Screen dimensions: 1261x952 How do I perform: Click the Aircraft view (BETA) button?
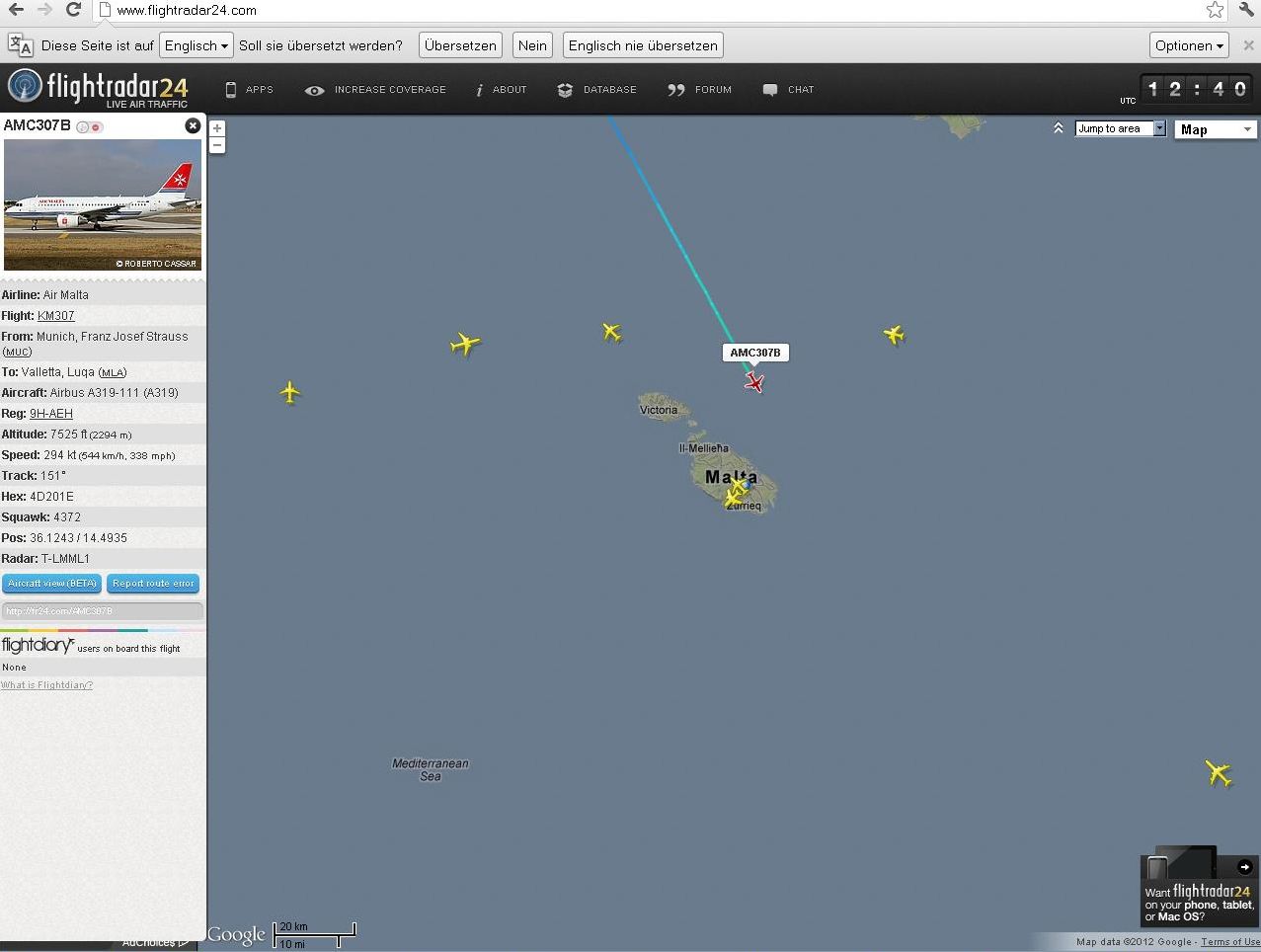click(52, 584)
